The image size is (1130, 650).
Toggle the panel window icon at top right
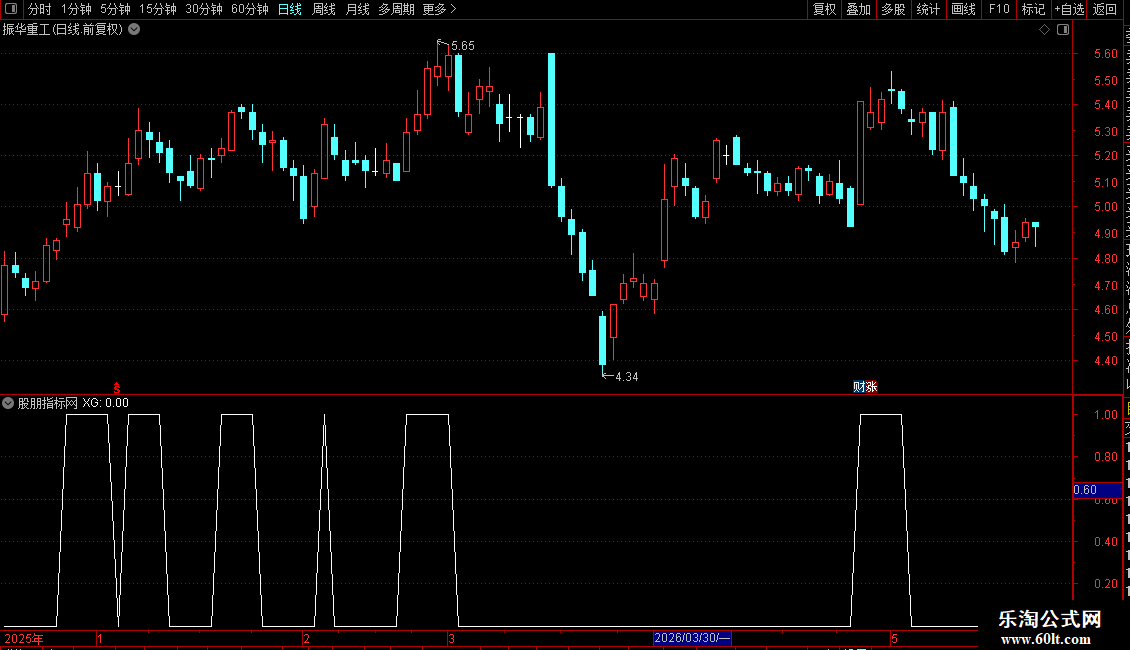[1063, 30]
